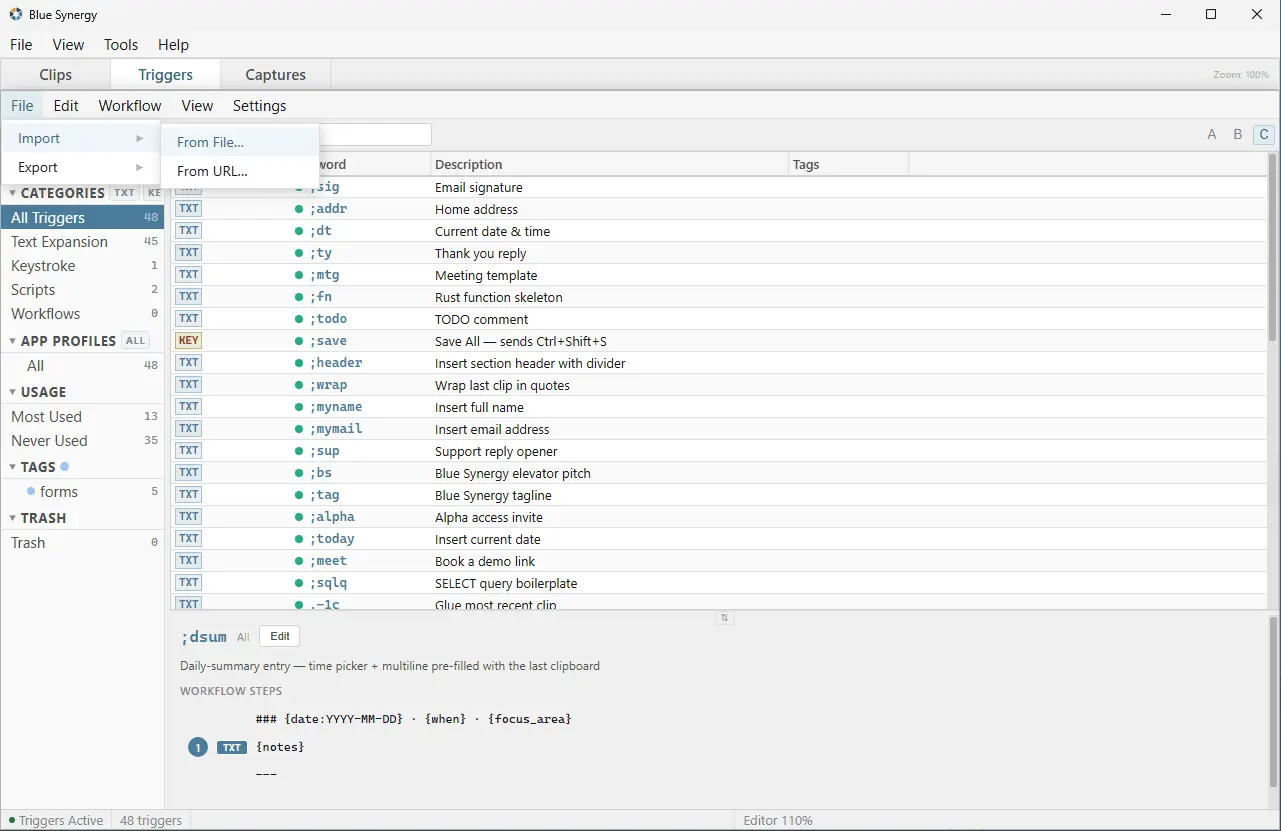Click the search input field
The height and width of the screenshot is (831, 1281).
[x=375, y=134]
